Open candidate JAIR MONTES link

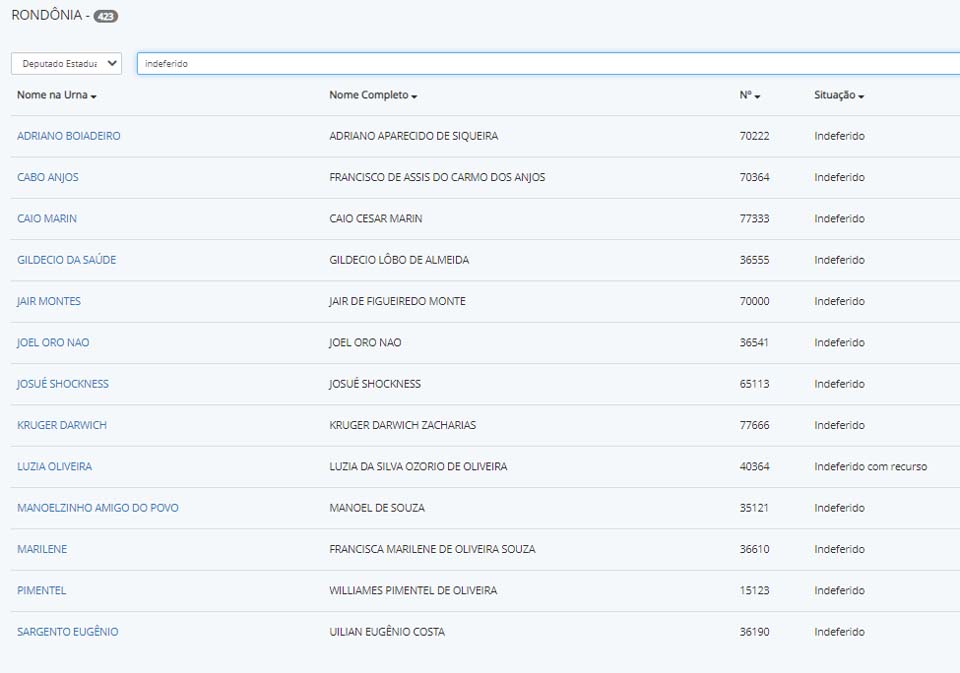[x=49, y=301]
